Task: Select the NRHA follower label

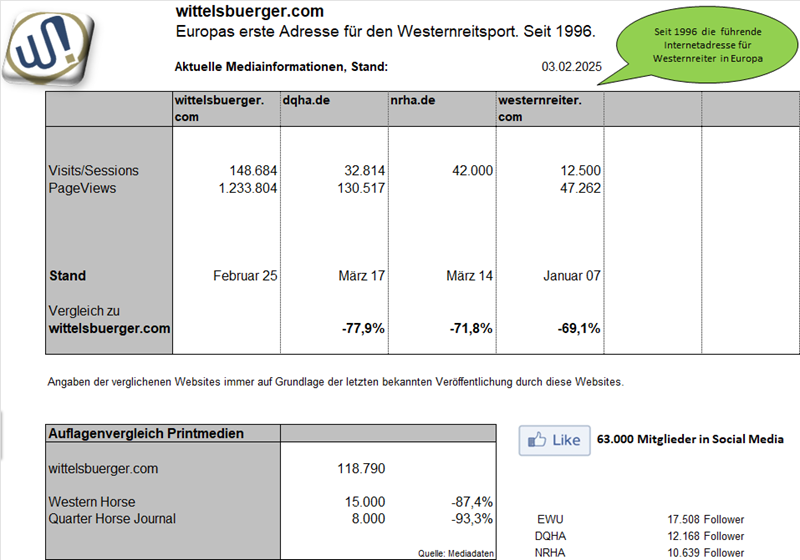Action: click(x=550, y=553)
